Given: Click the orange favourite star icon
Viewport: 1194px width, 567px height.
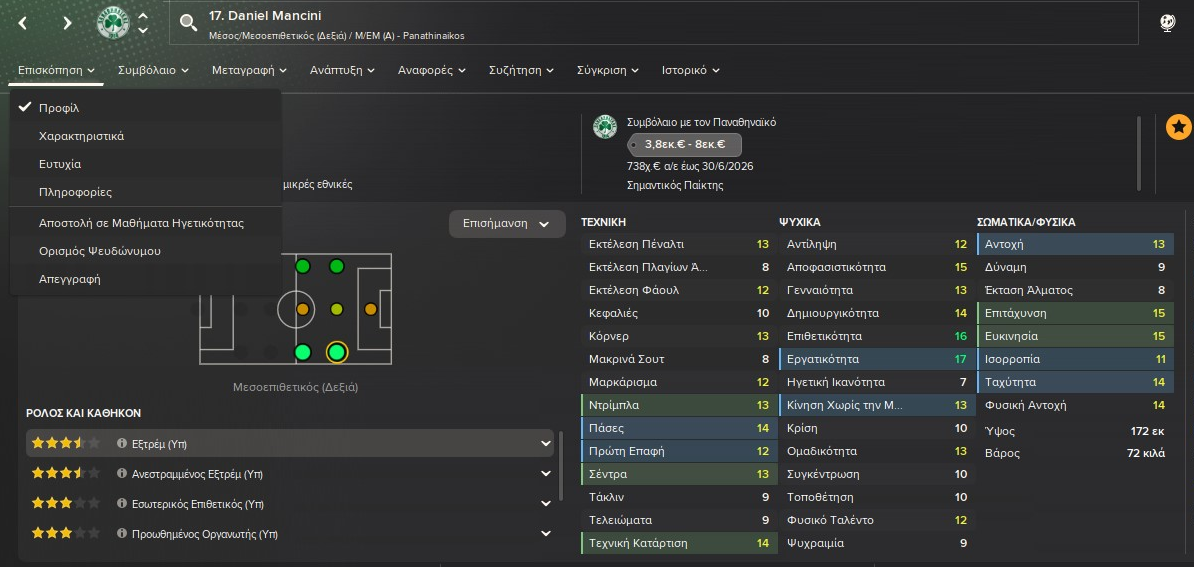Looking at the screenshot, I should pos(1178,127).
